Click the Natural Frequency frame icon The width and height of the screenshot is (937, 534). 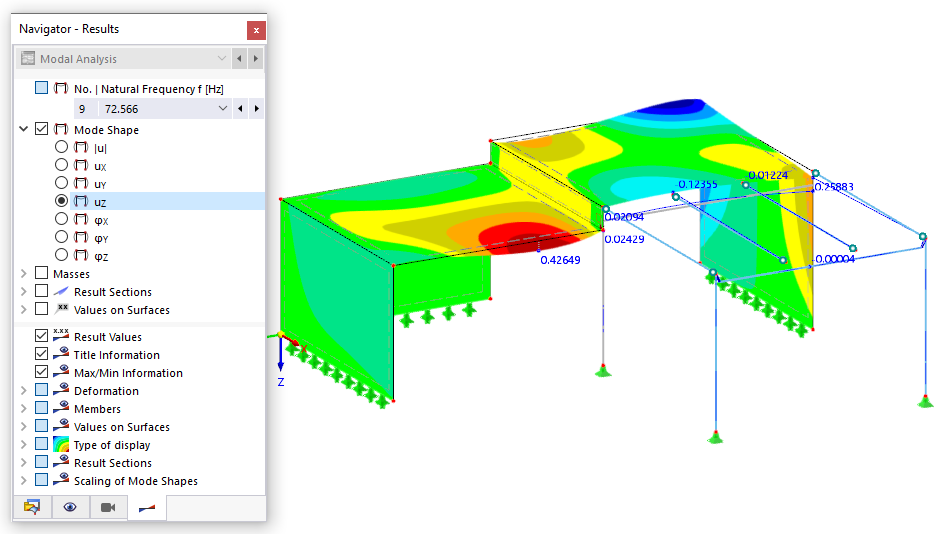coord(61,88)
